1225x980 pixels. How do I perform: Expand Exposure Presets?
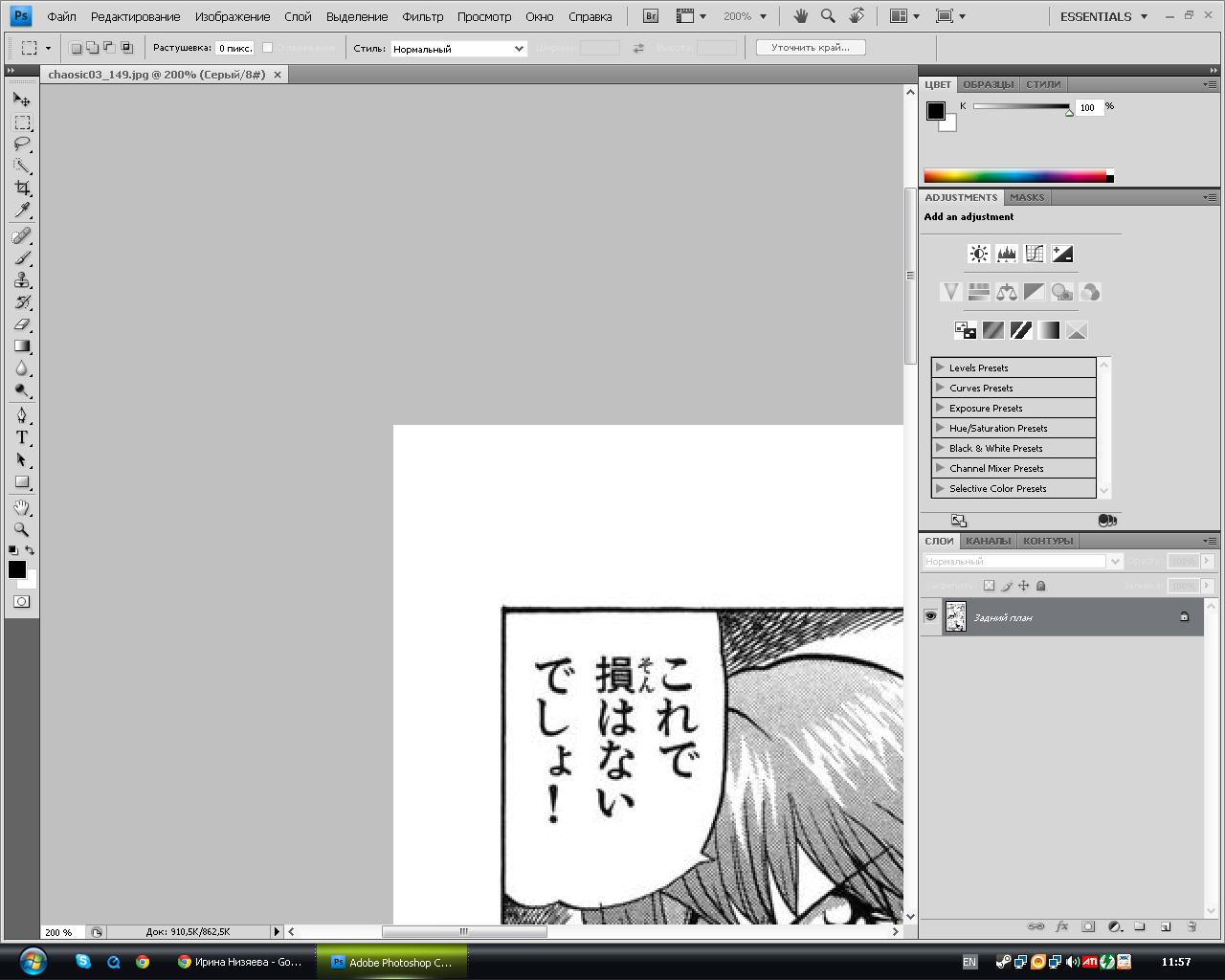[x=940, y=408]
